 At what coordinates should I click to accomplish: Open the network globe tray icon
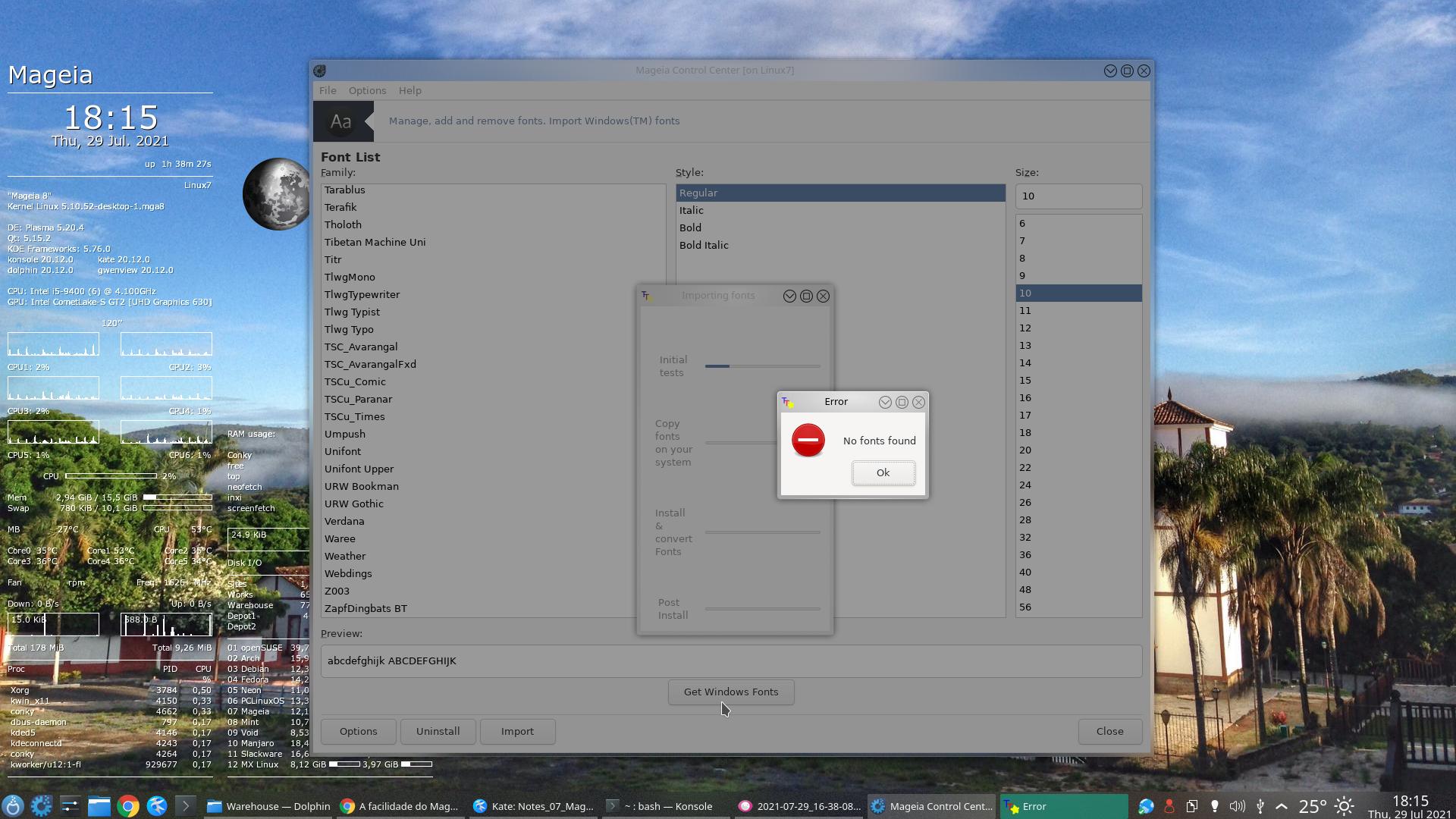(x=1146, y=806)
